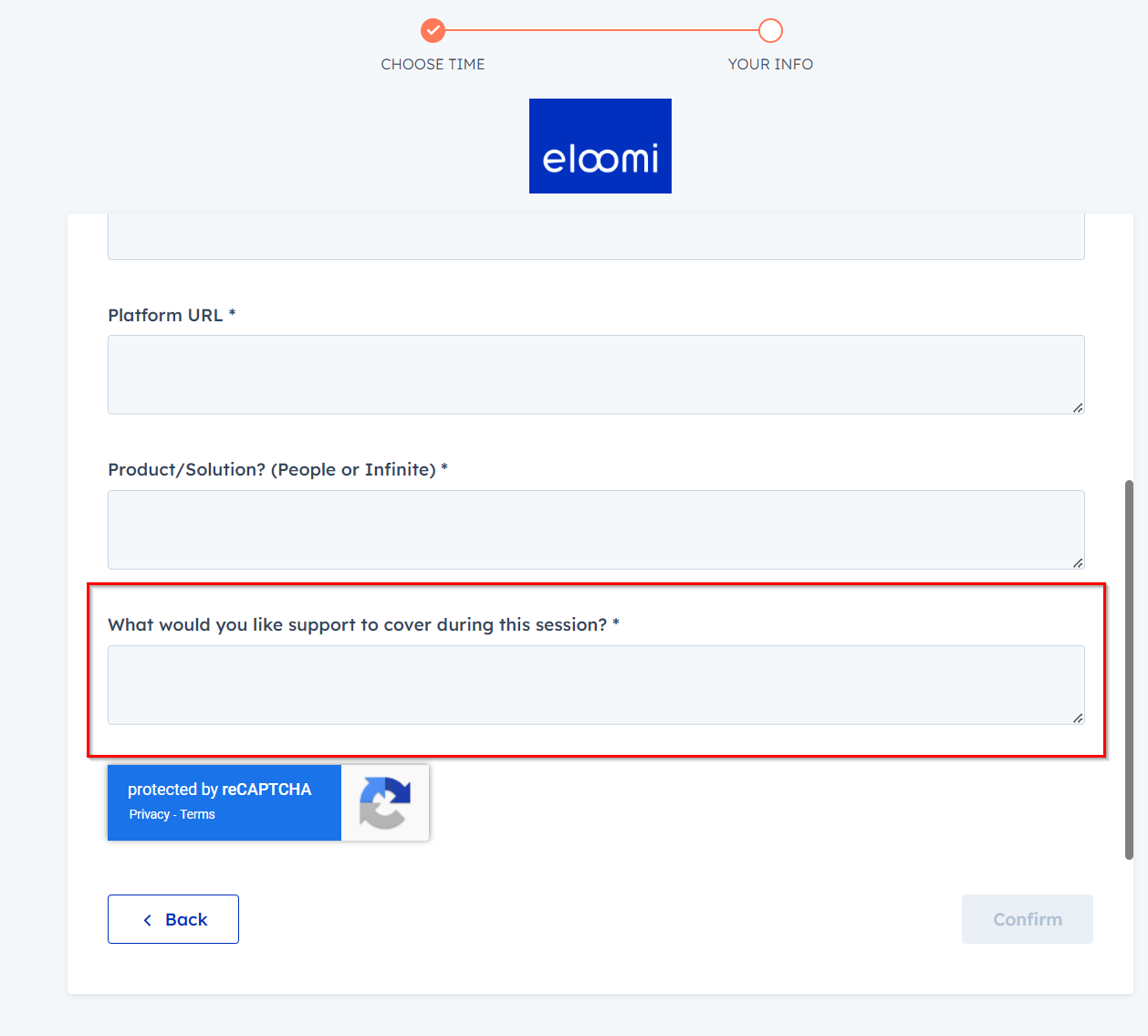Click the Back button chevron arrow

click(x=148, y=920)
